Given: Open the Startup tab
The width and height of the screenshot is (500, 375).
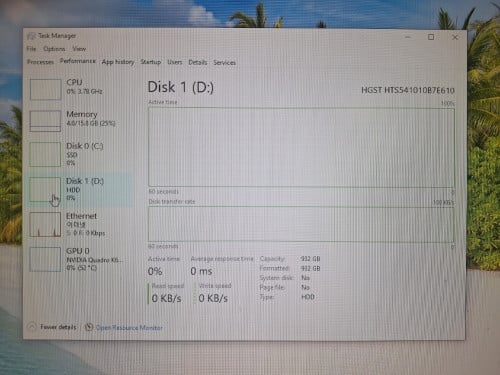Looking at the screenshot, I should click(x=151, y=62).
